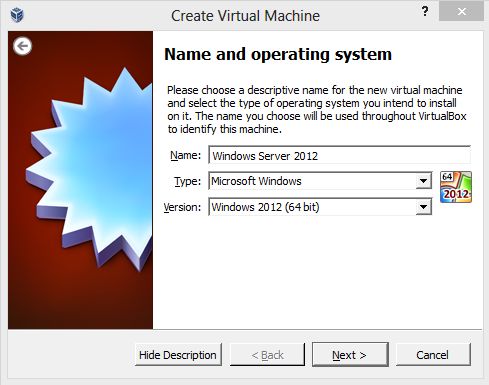
Task: Click the Type: label
Action: click(187, 181)
